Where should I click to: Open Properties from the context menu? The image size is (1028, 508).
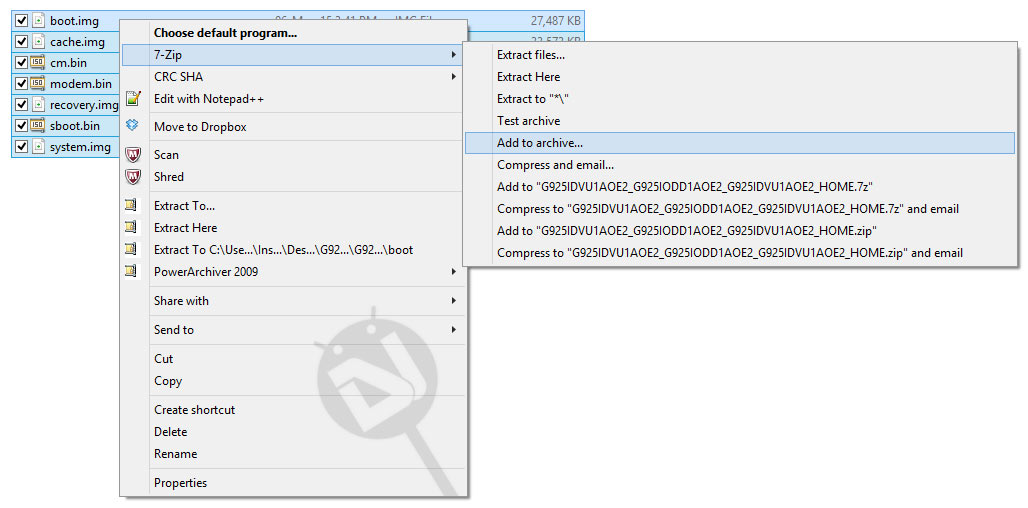[180, 483]
